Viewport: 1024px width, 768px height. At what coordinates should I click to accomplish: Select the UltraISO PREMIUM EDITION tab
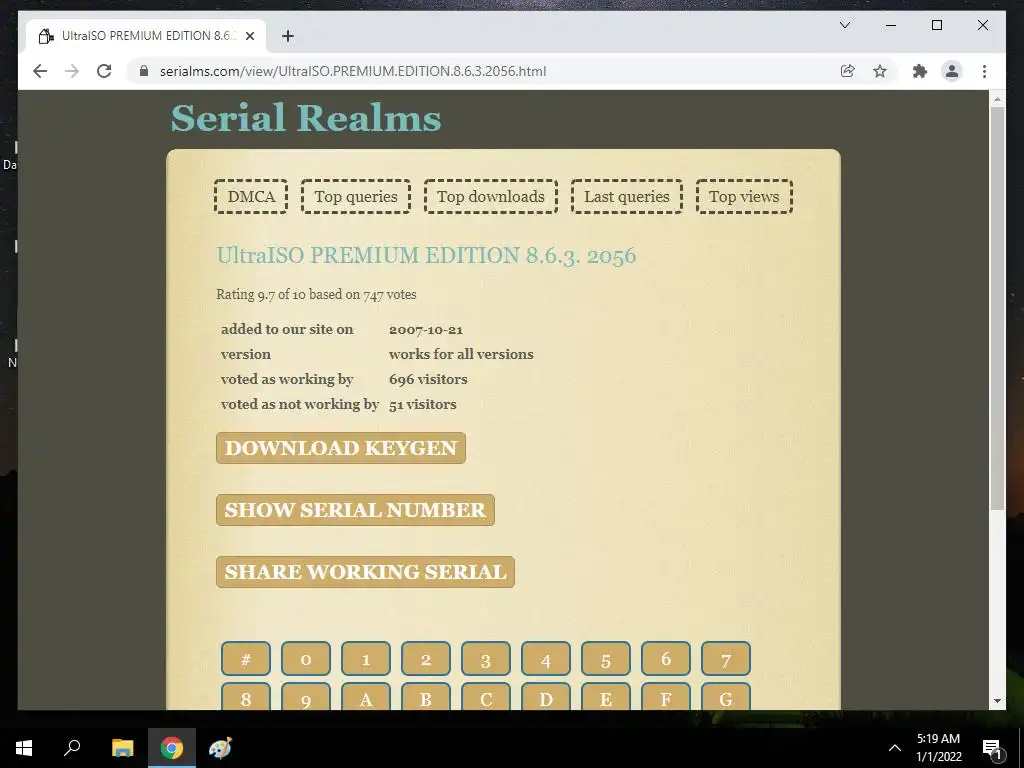click(x=146, y=36)
